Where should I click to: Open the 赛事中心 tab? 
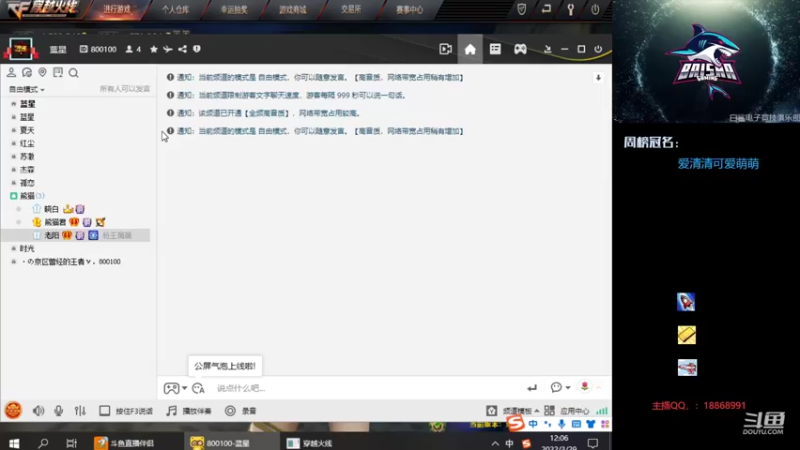(410, 10)
